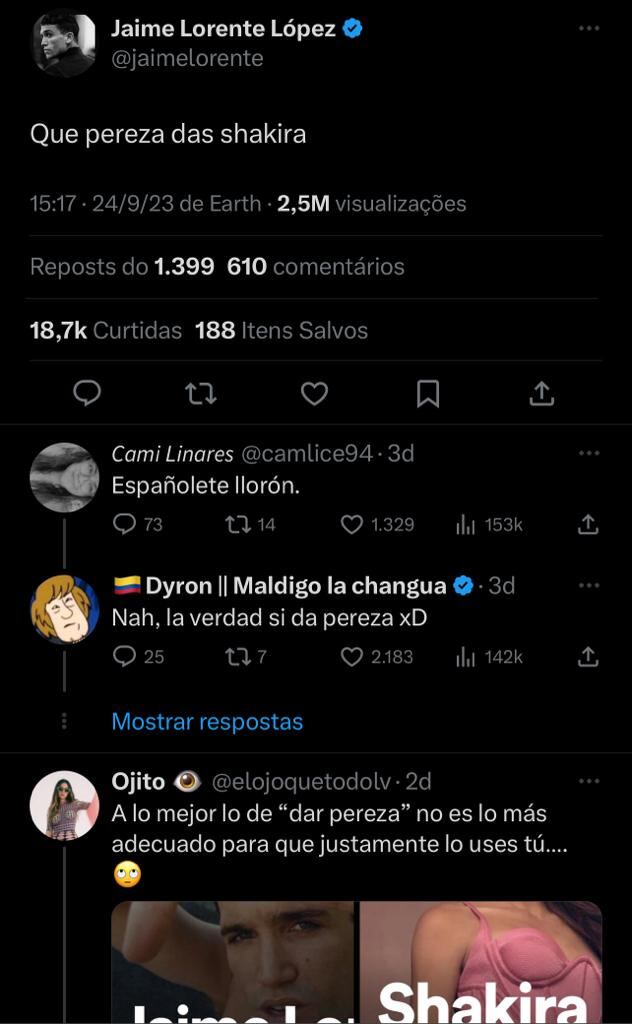Like the main tweet with heart icon

(314, 394)
